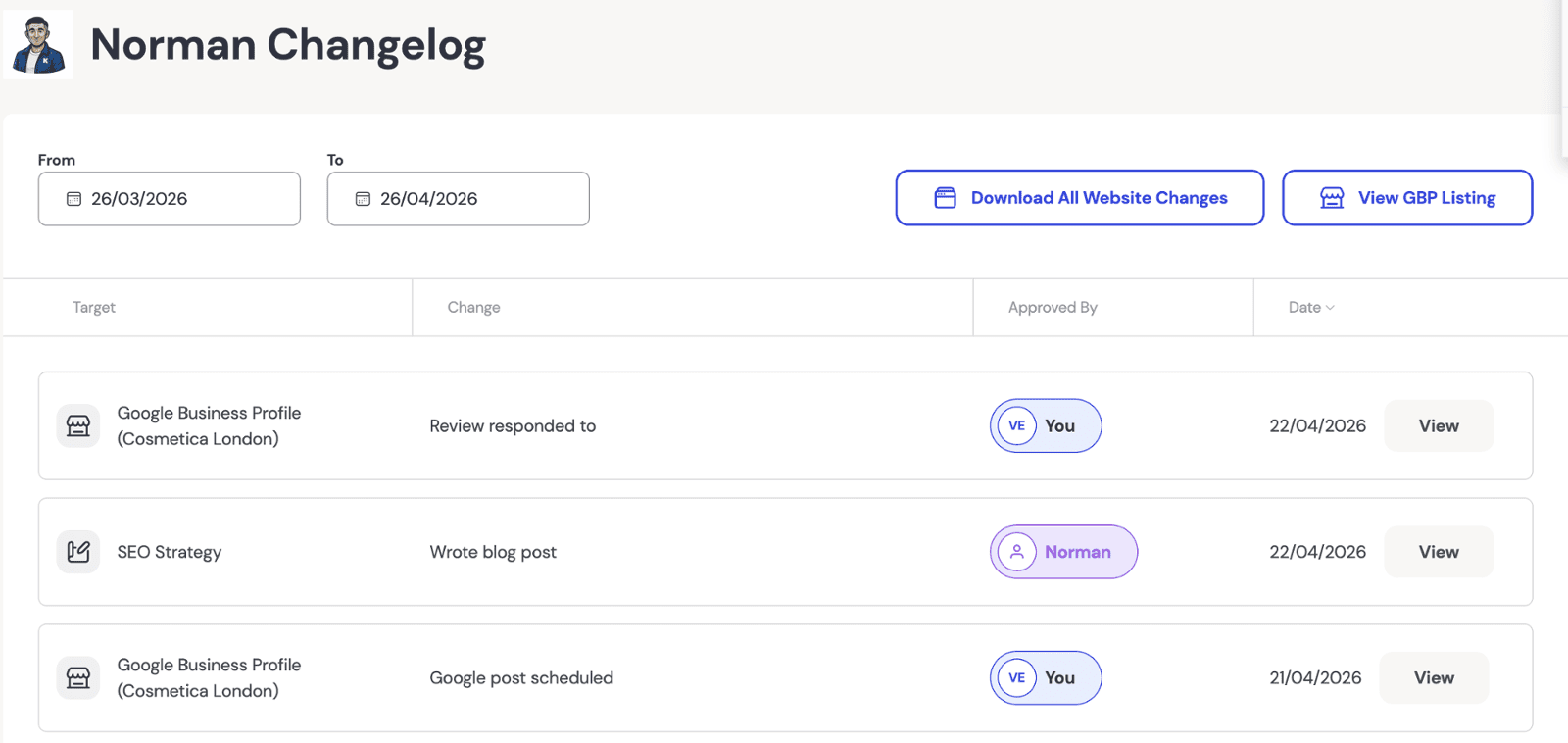Image resolution: width=1568 pixels, height=743 pixels.
Task: Click the SEO Strategy edit chart icon
Action: (78, 552)
